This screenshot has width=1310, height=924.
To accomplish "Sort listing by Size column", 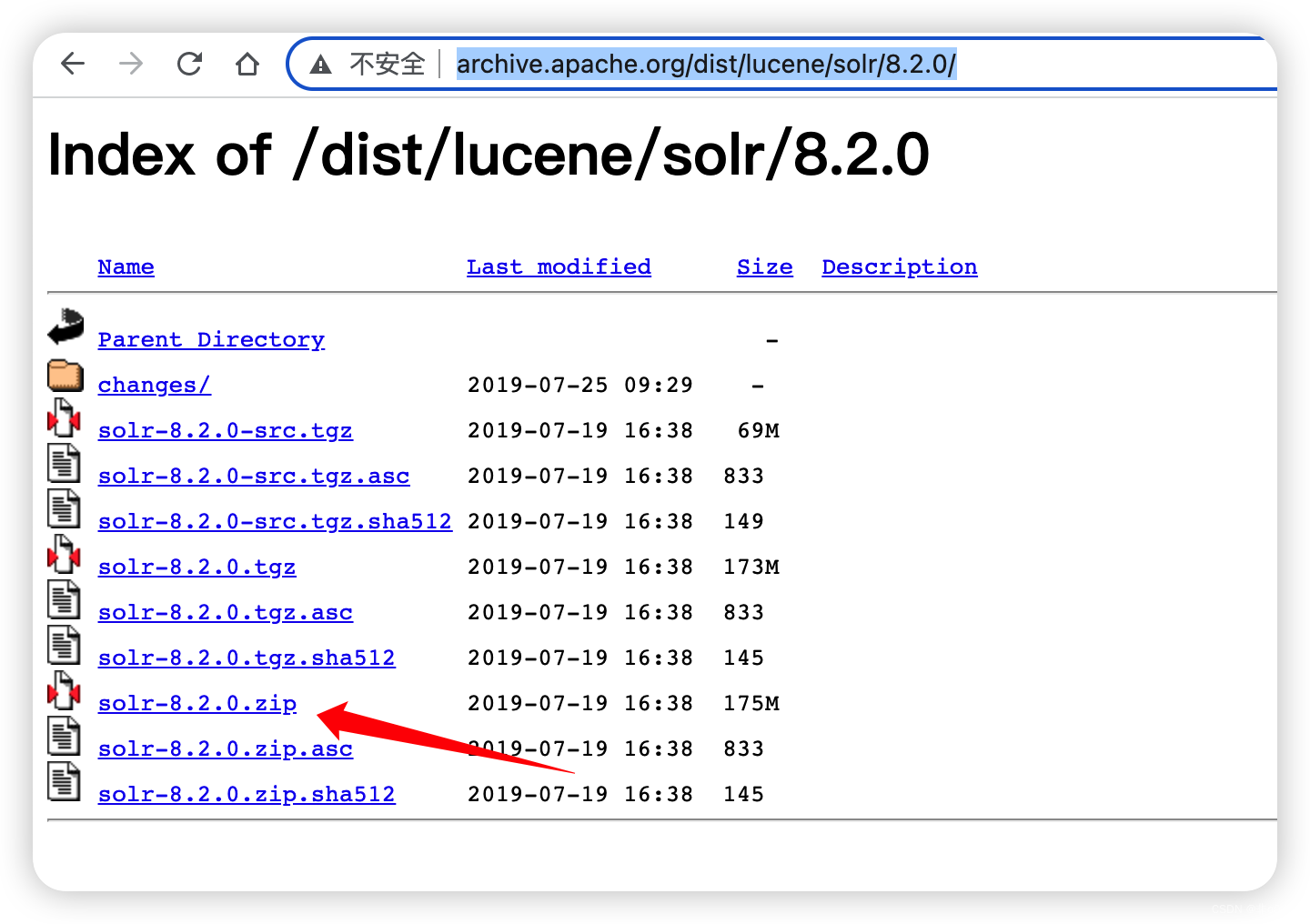I will pos(765,267).
